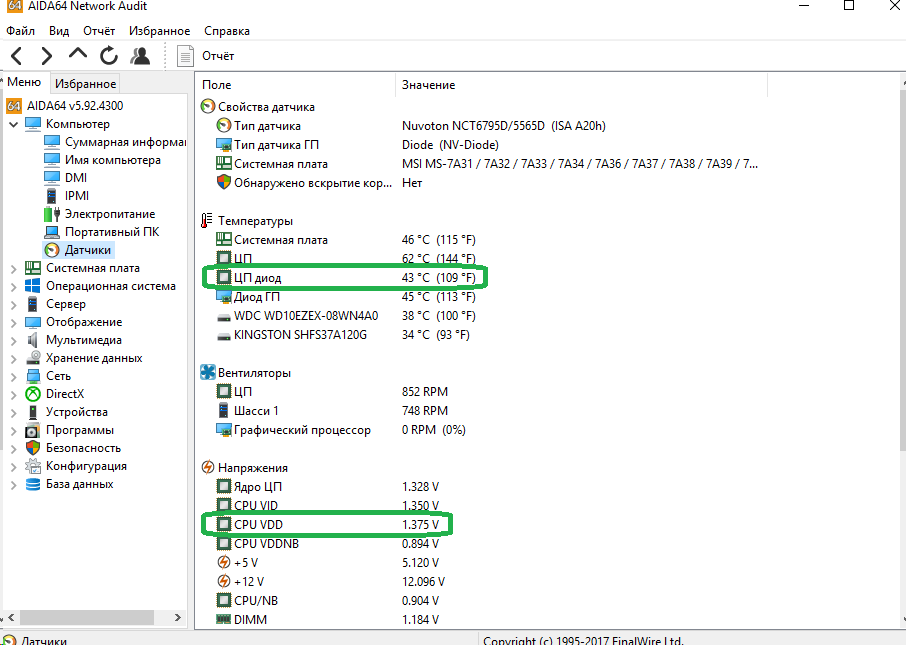The width and height of the screenshot is (906, 645).
Task: Select the Шасси 1 fan row
Action: (x=332, y=411)
